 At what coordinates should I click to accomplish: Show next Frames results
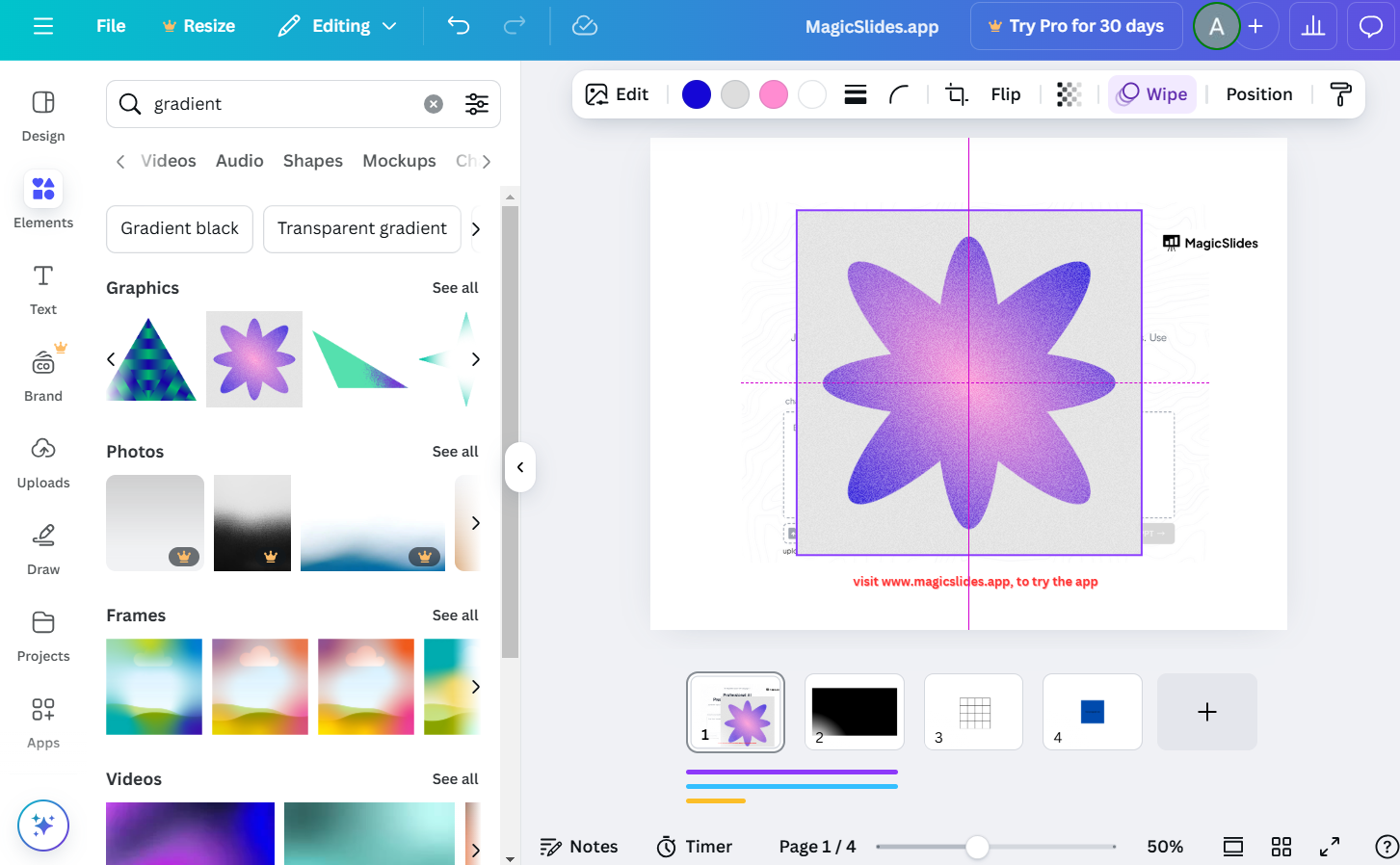tap(476, 687)
